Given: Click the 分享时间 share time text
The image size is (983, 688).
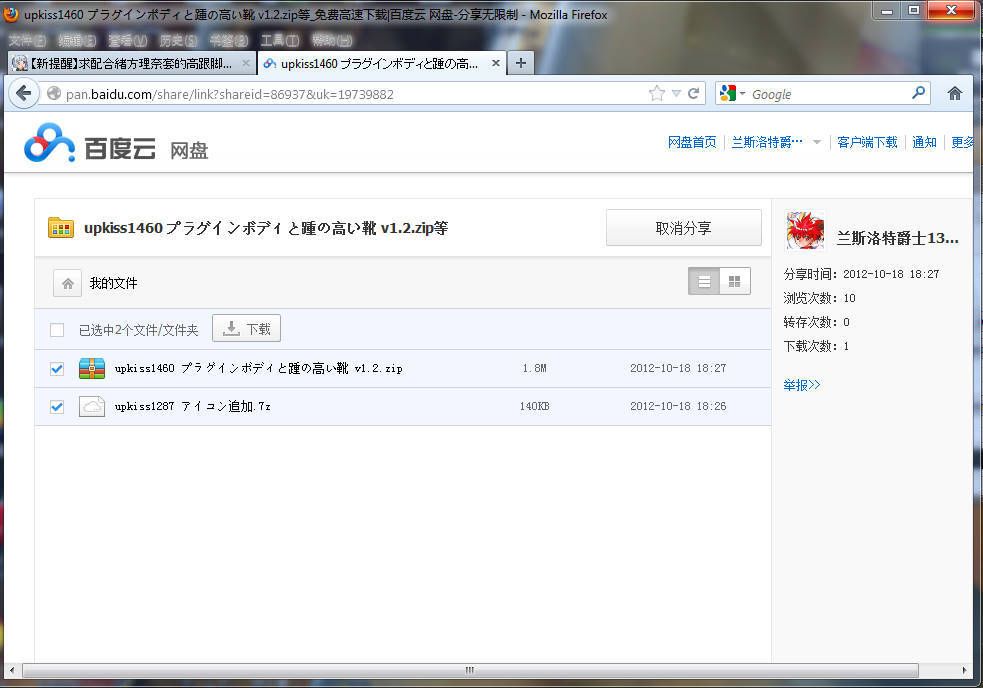Looking at the screenshot, I should point(861,274).
